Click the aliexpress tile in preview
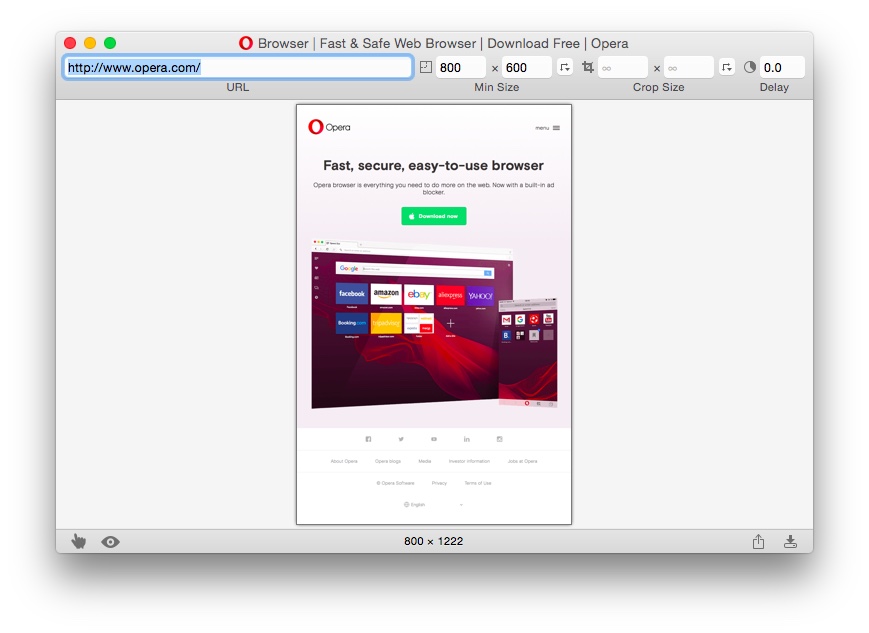This screenshot has width=869, height=633. click(x=450, y=295)
